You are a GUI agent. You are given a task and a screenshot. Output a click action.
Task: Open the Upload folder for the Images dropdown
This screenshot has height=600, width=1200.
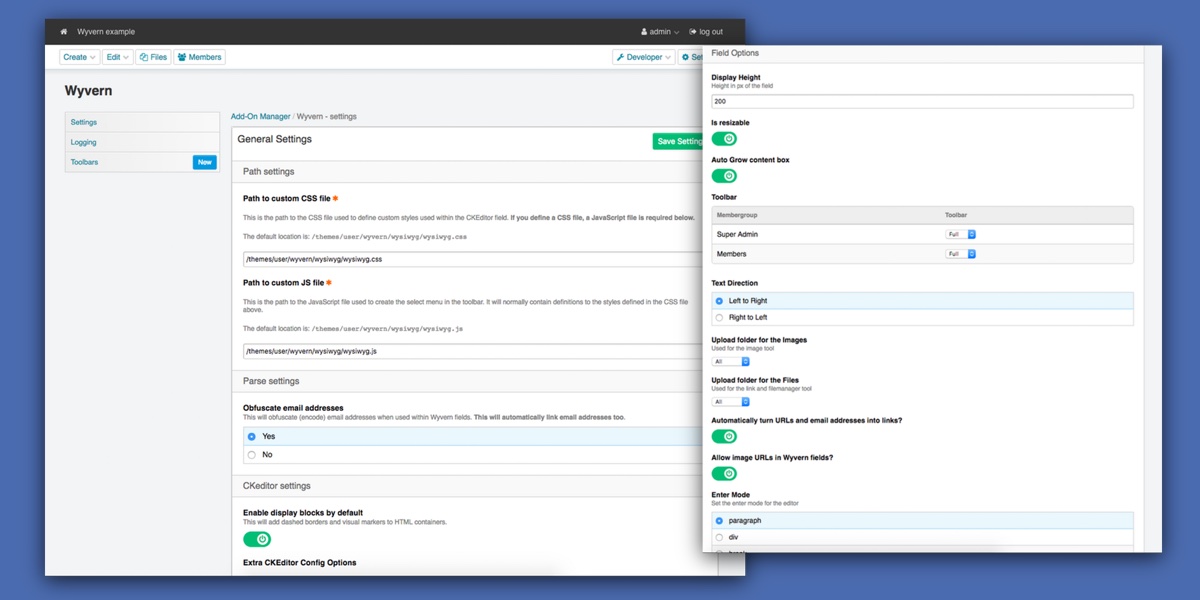(x=731, y=361)
